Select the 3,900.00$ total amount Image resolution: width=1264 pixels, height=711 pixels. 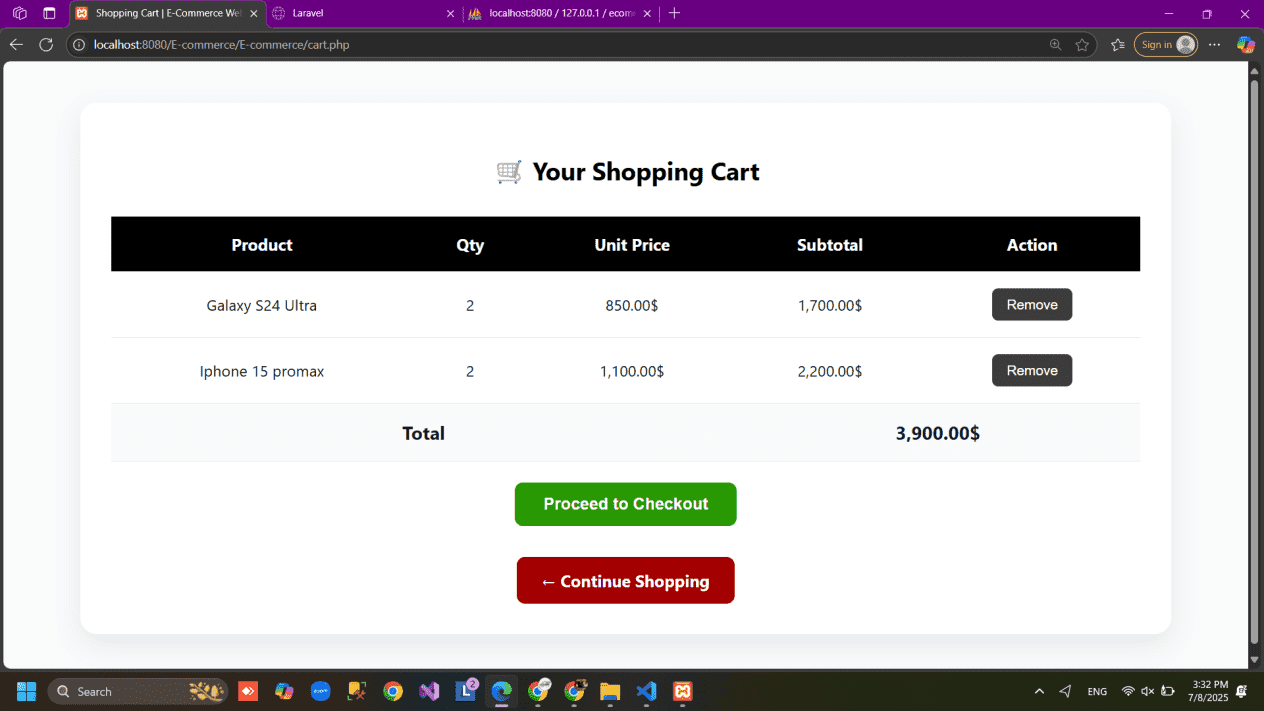pyautogui.click(x=937, y=433)
